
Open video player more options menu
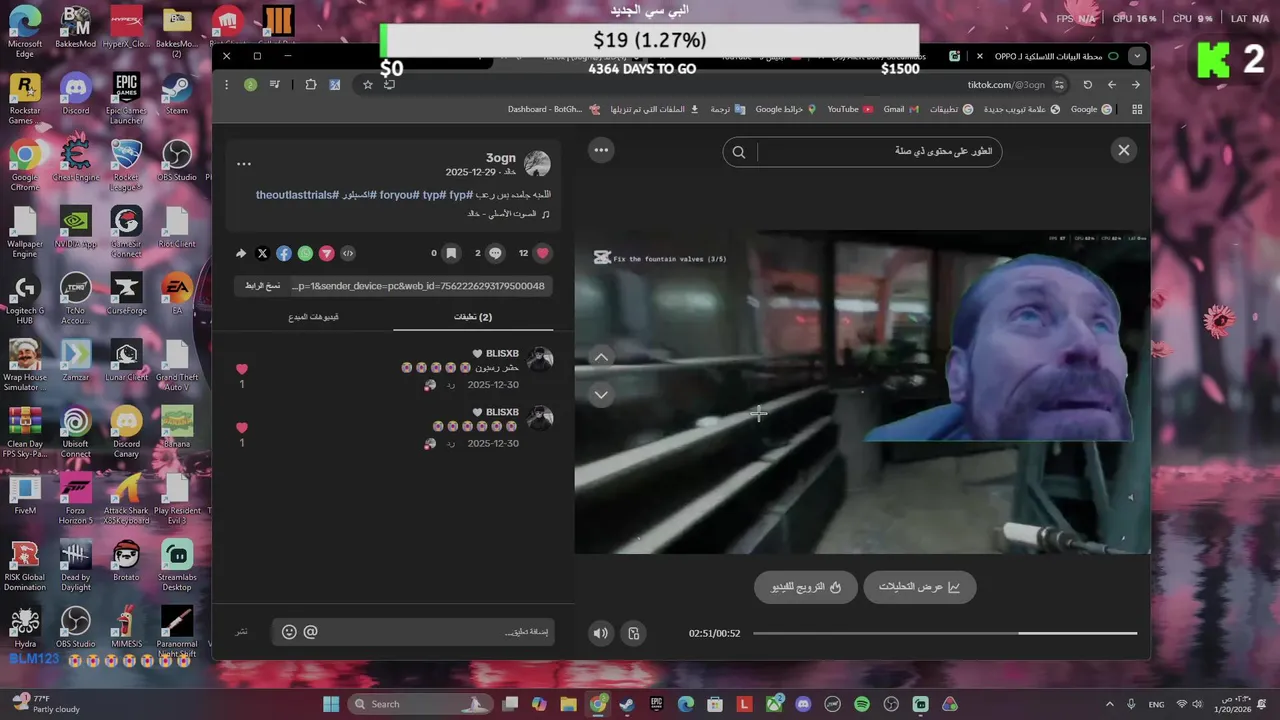click(x=601, y=150)
